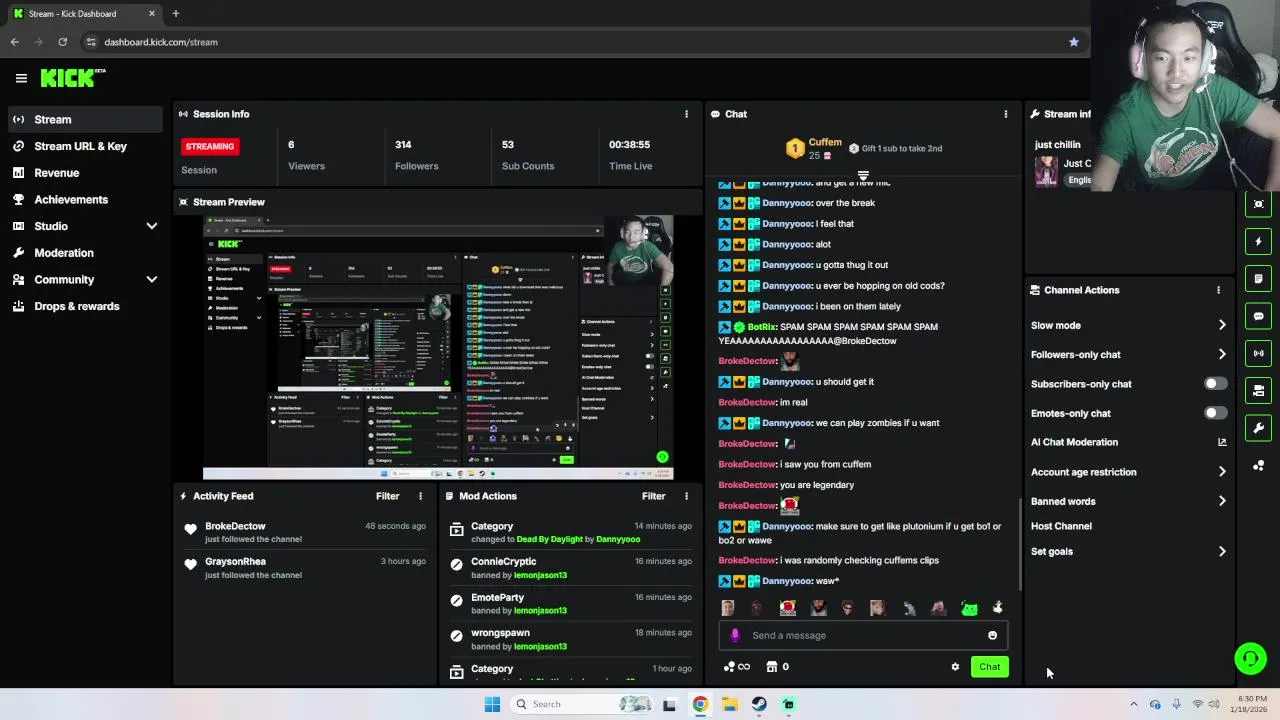Click the wrench stream info widget icon
1280x720 pixels.
pos(1258,428)
